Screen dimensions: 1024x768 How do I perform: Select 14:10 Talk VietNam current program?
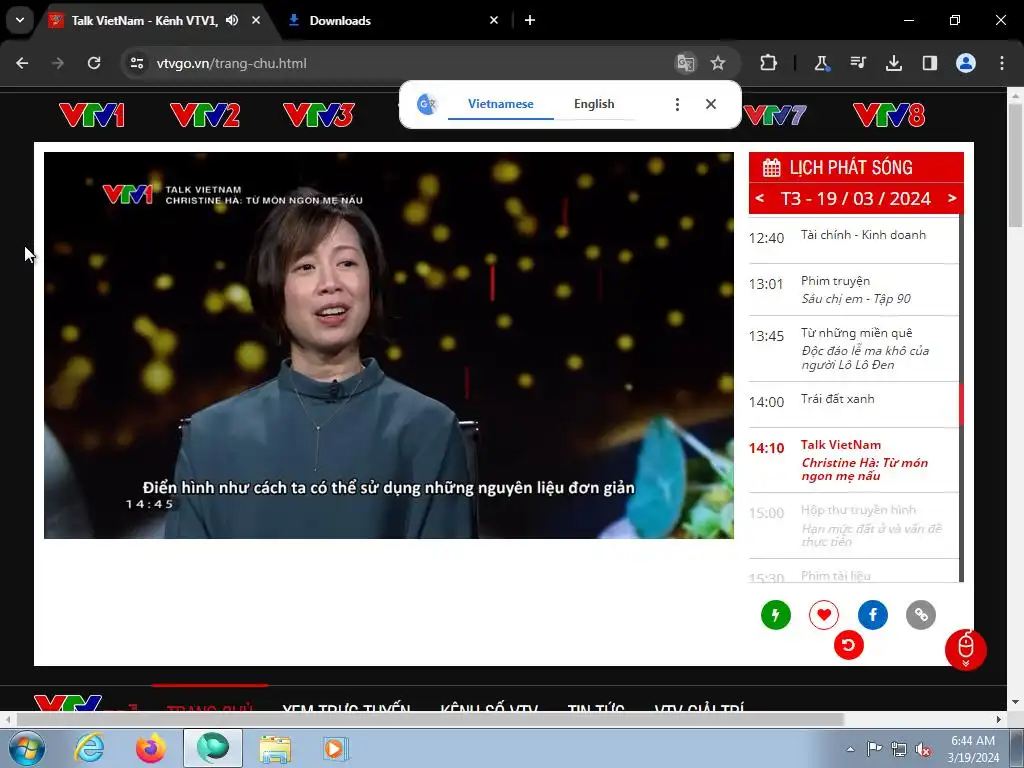click(853, 460)
